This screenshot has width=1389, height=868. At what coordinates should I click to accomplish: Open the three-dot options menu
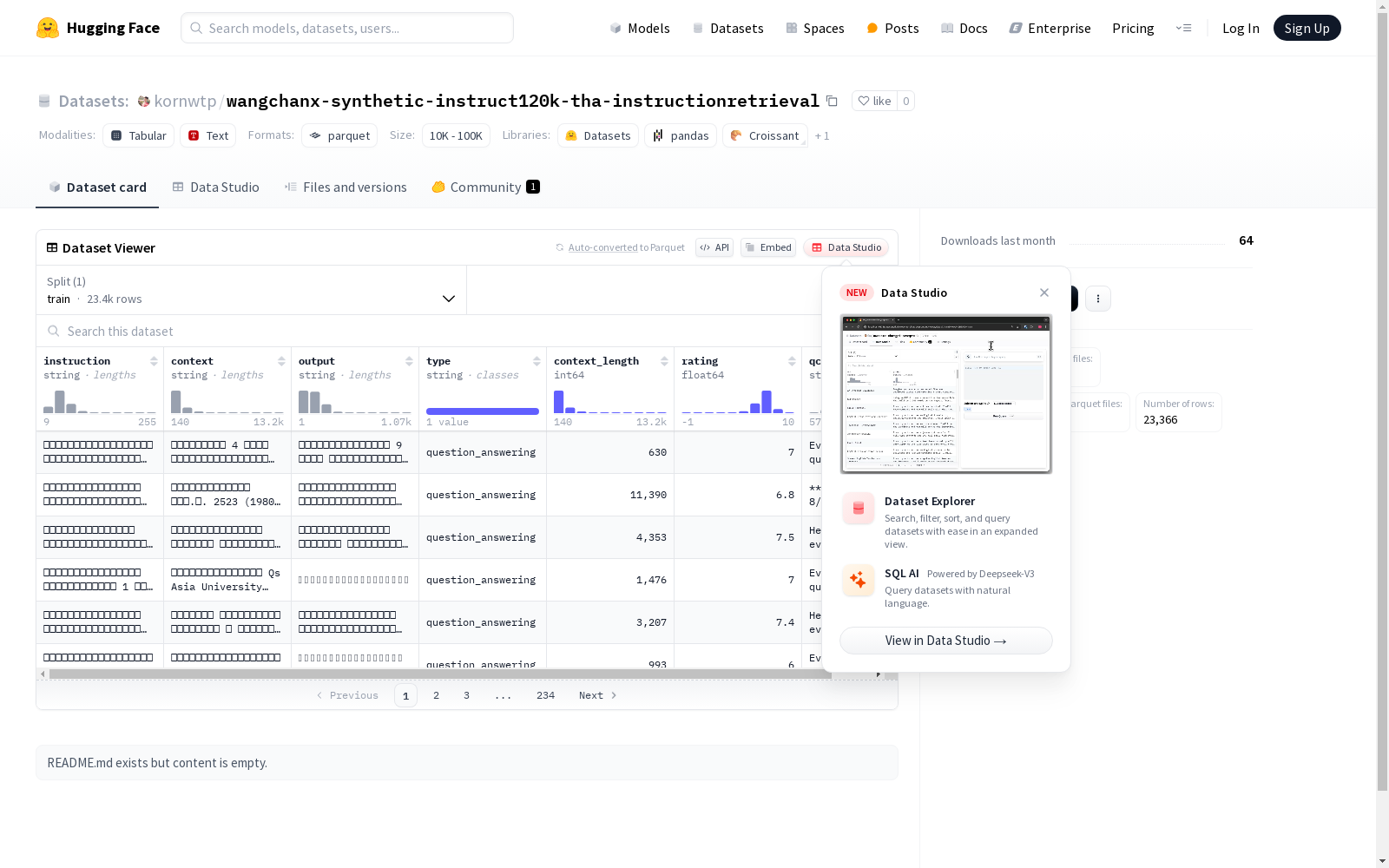pyautogui.click(x=1098, y=299)
